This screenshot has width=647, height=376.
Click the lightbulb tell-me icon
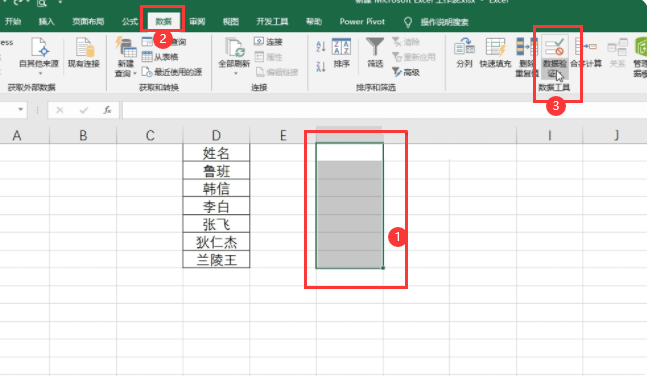(x=408, y=22)
